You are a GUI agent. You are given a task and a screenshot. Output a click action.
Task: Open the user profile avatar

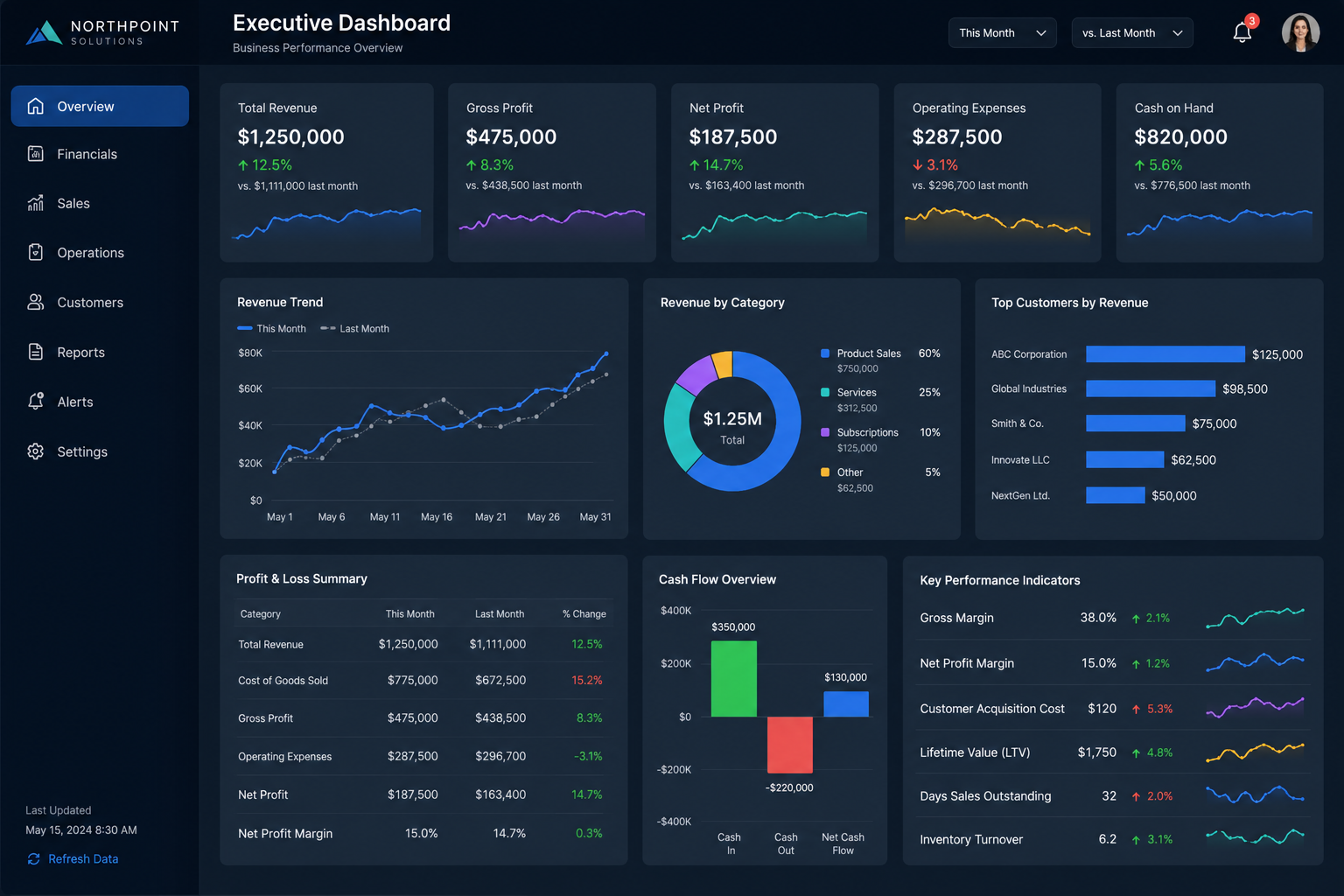coord(1300,32)
